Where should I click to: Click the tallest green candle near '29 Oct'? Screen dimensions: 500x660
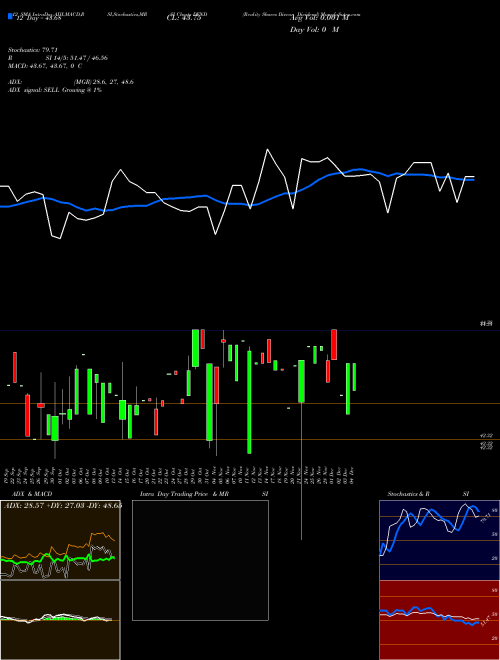(x=195, y=348)
